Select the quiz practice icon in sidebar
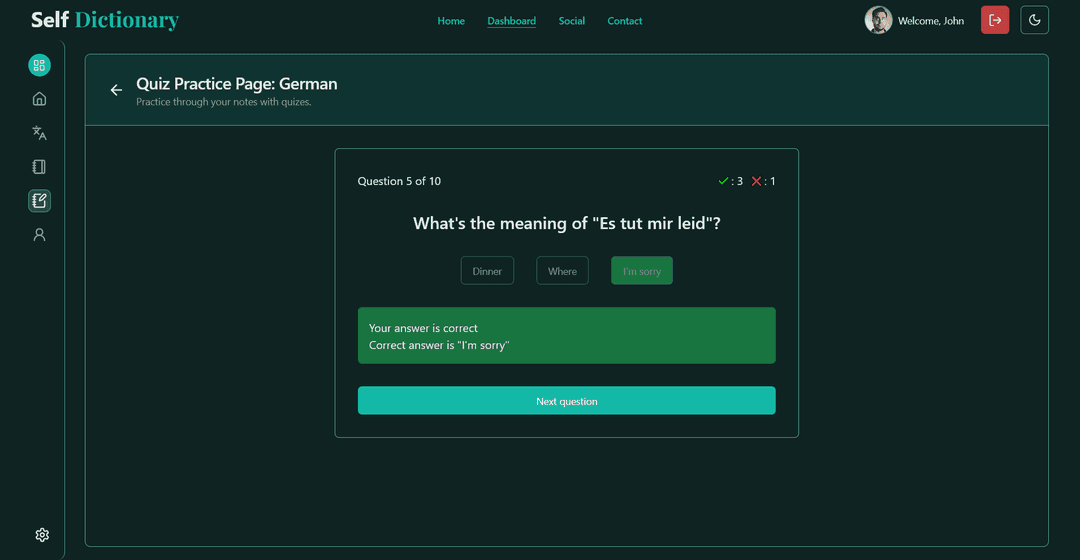The width and height of the screenshot is (1080, 560). [x=39, y=201]
